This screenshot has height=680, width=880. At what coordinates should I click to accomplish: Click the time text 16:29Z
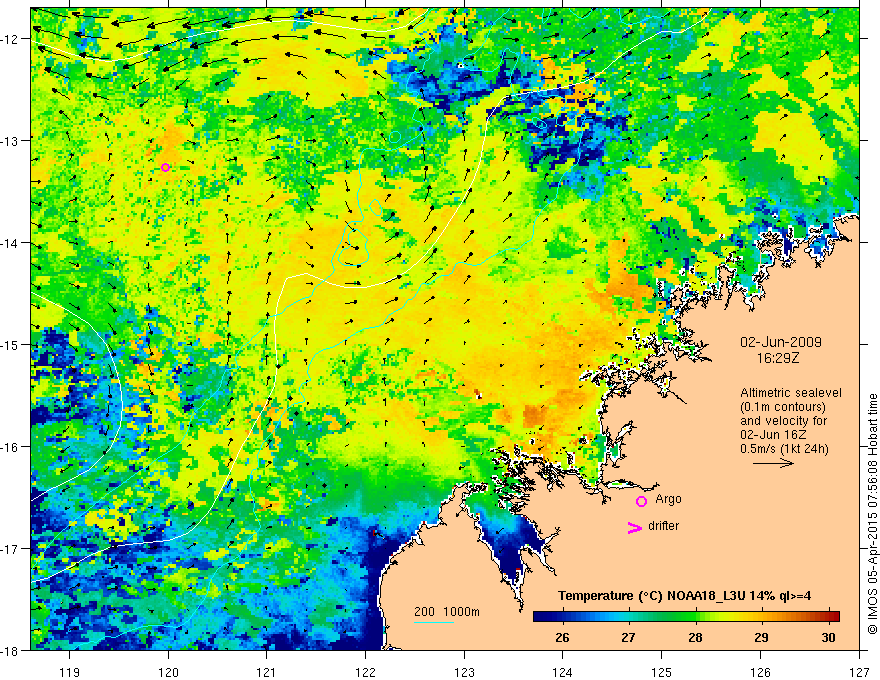[x=777, y=358]
